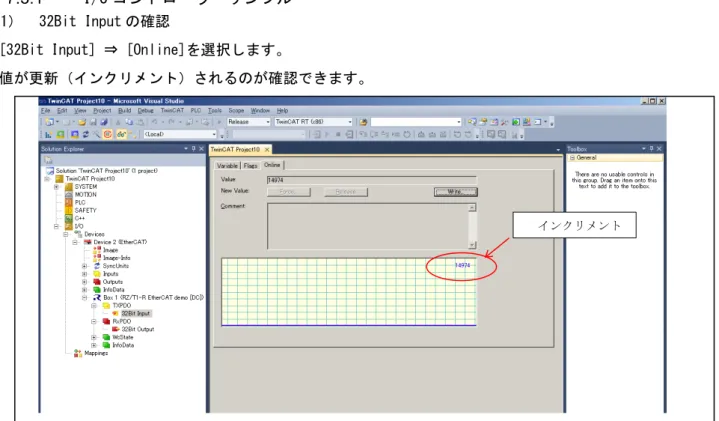Click the Toggle Free Run State icon

coord(108,134)
